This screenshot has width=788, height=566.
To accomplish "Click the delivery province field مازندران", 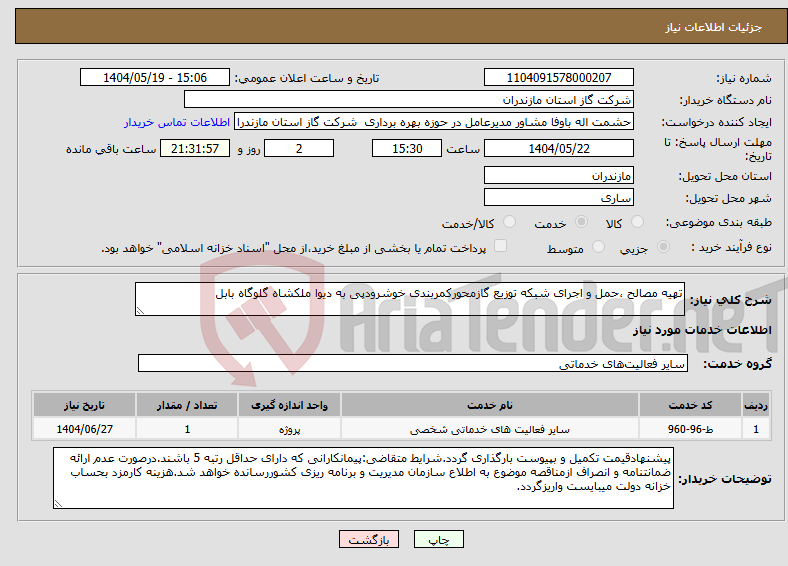I will [x=558, y=175].
